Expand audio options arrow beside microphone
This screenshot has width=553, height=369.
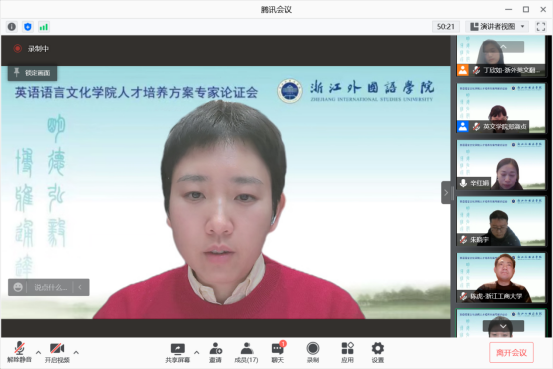point(38,352)
